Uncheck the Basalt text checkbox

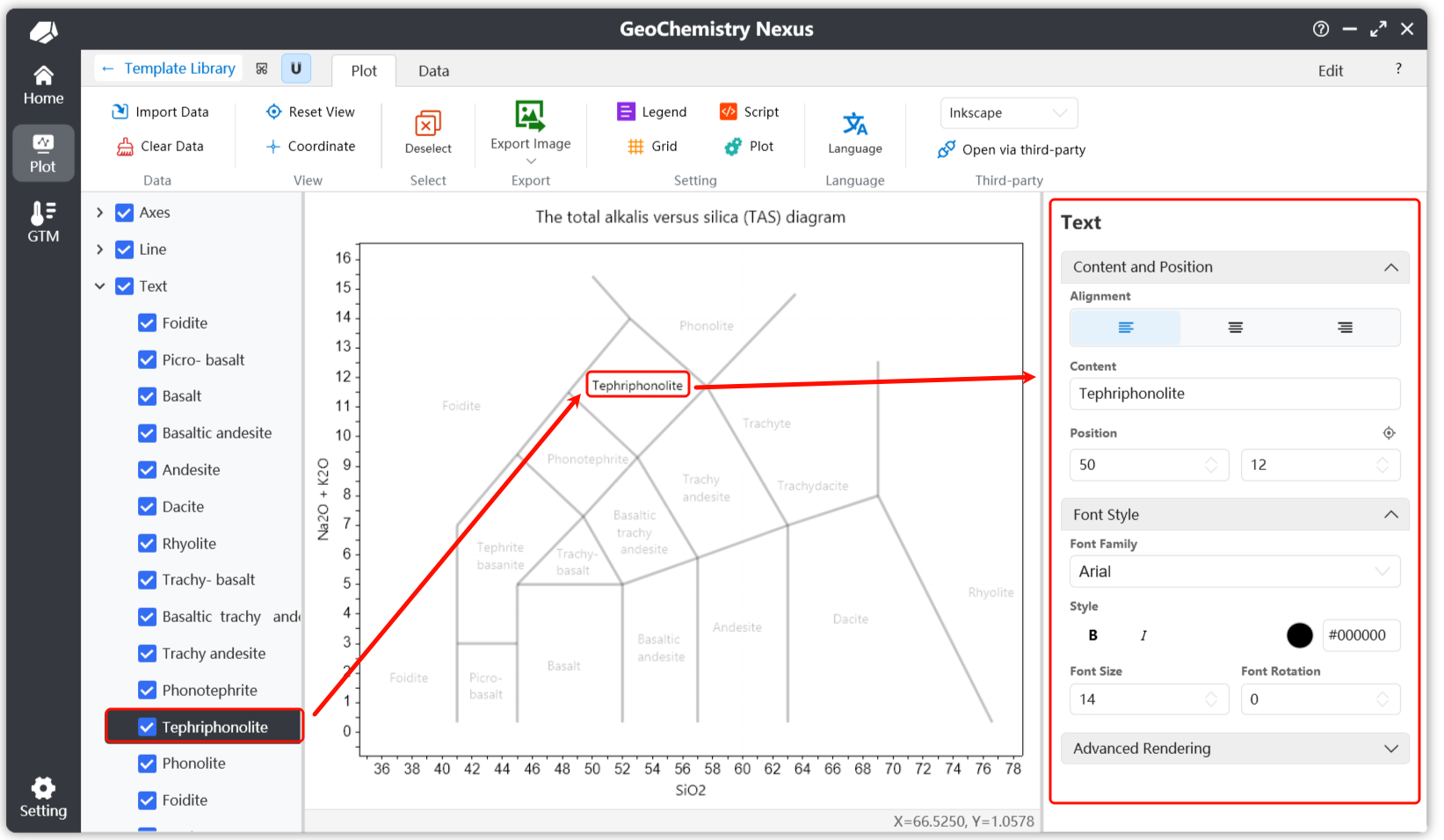pyautogui.click(x=148, y=396)
